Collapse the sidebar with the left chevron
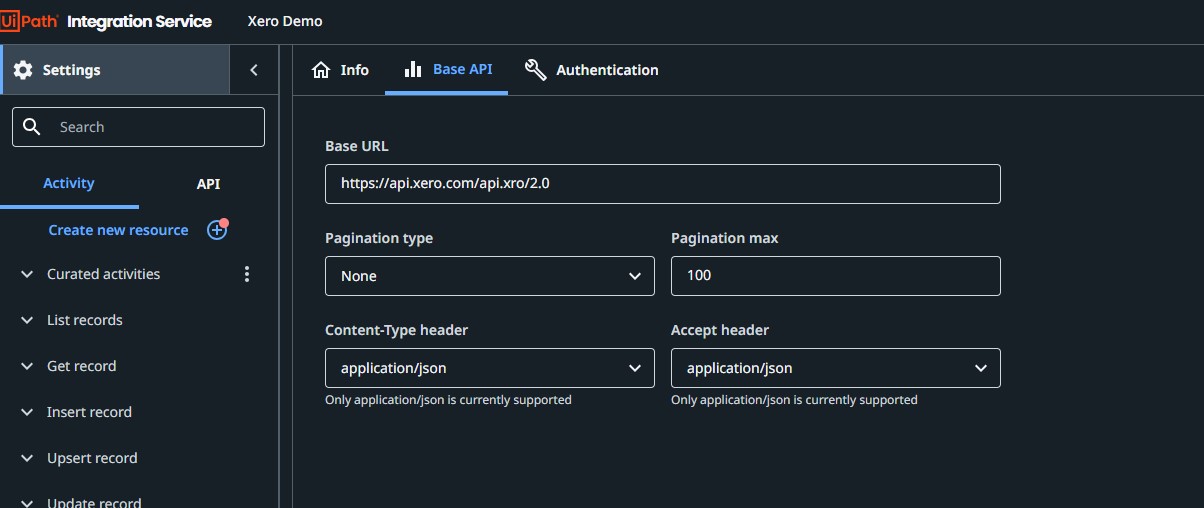Viewport: 1204px width, 508px height. click(254, 70)
